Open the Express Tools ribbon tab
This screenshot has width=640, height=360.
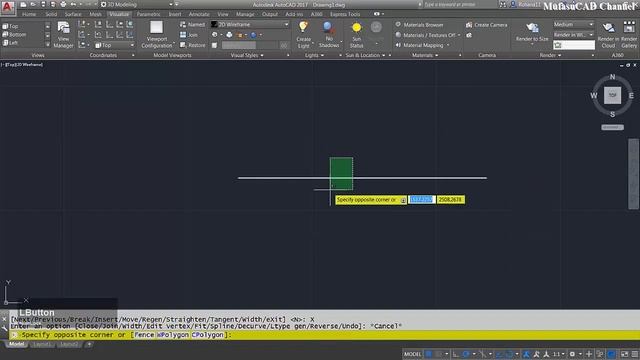tap(345, 14)
